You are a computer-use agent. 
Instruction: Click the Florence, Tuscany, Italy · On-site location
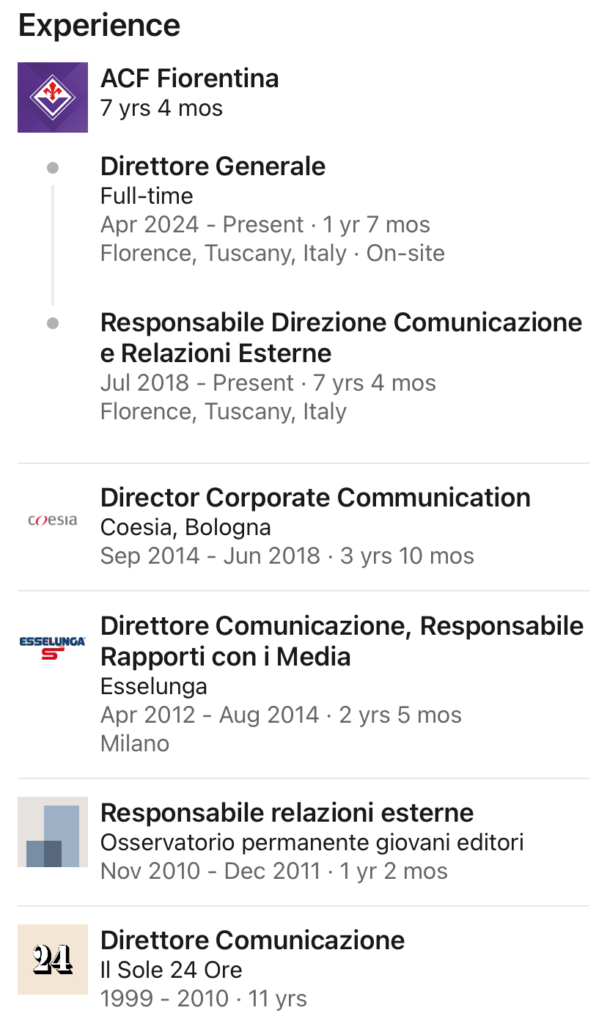[x=272, y=253]
